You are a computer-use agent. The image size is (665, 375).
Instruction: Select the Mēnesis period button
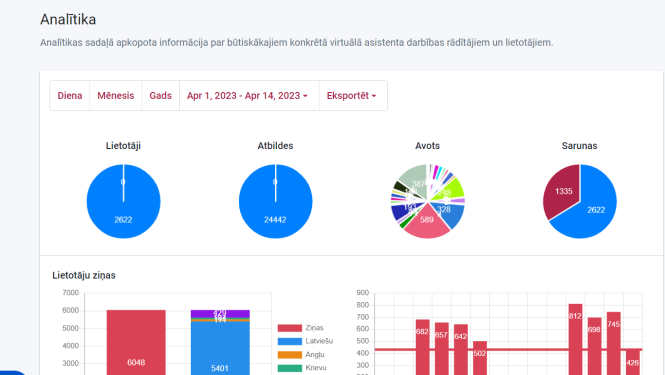click(x=115, y=95)
